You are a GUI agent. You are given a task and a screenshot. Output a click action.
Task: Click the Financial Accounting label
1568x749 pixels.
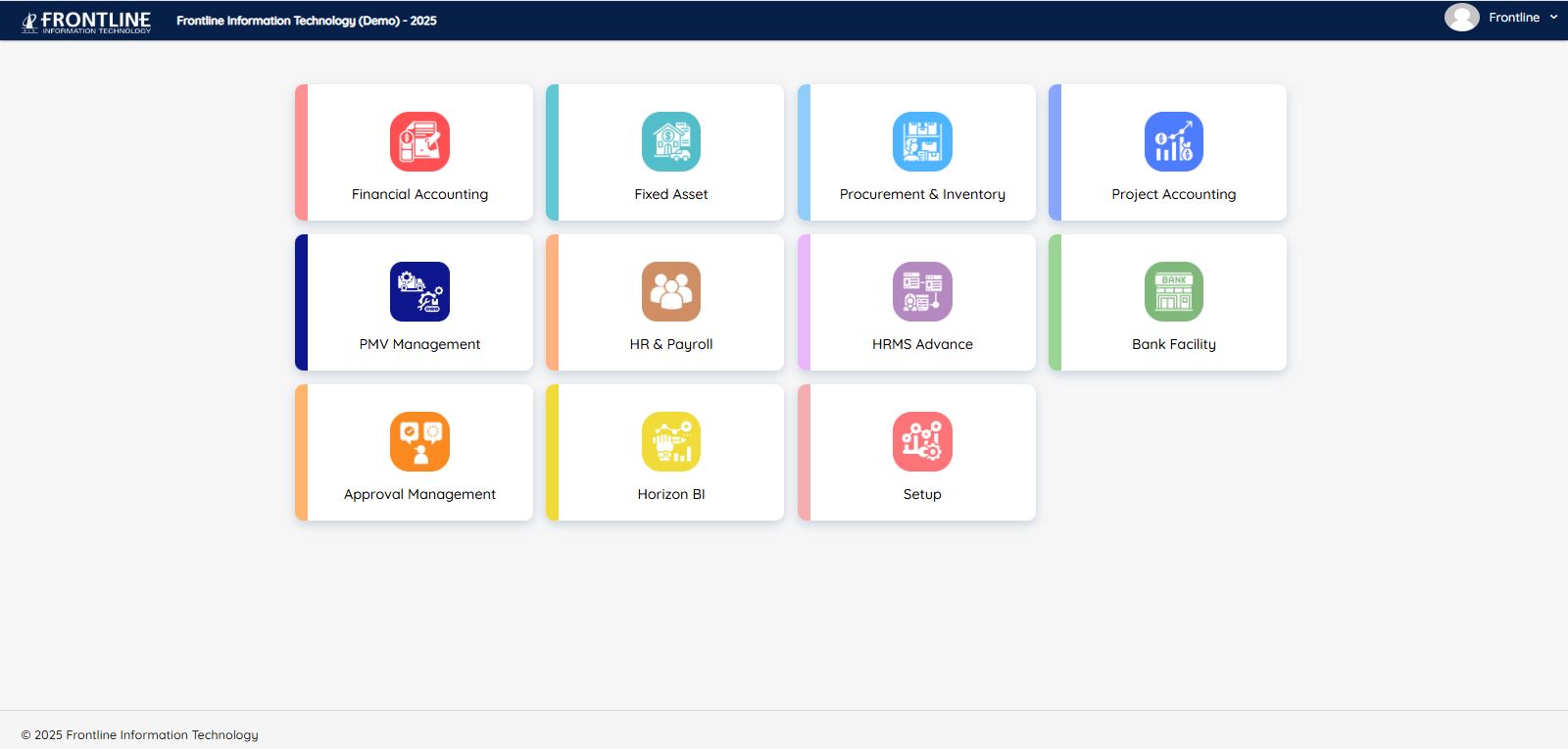point(419,194)
